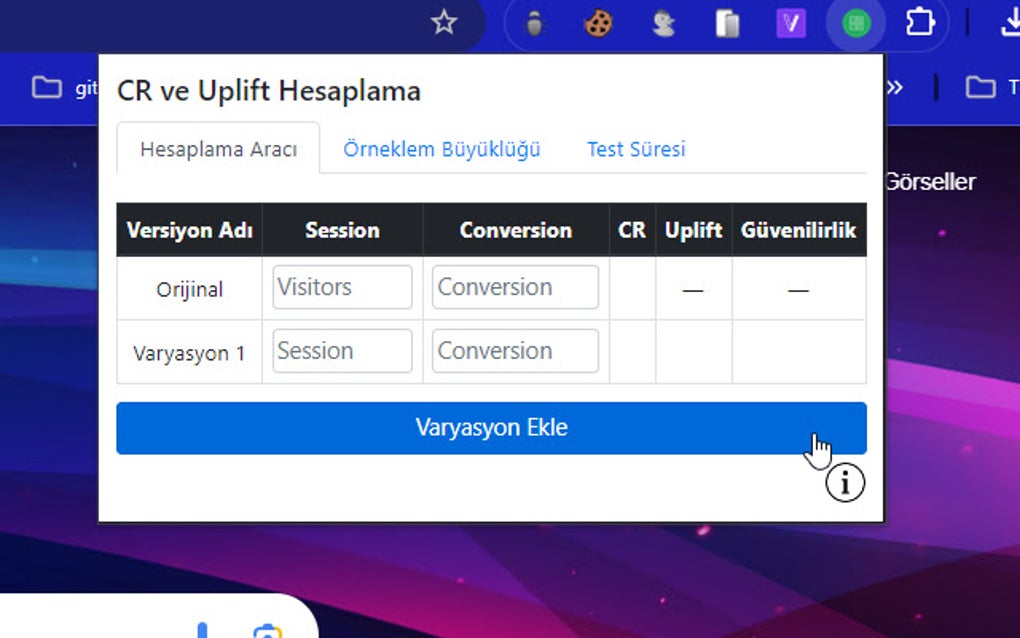Open the purple V extension
The width and height of the screenshot is (1020, 638).
tap(790, 23)
